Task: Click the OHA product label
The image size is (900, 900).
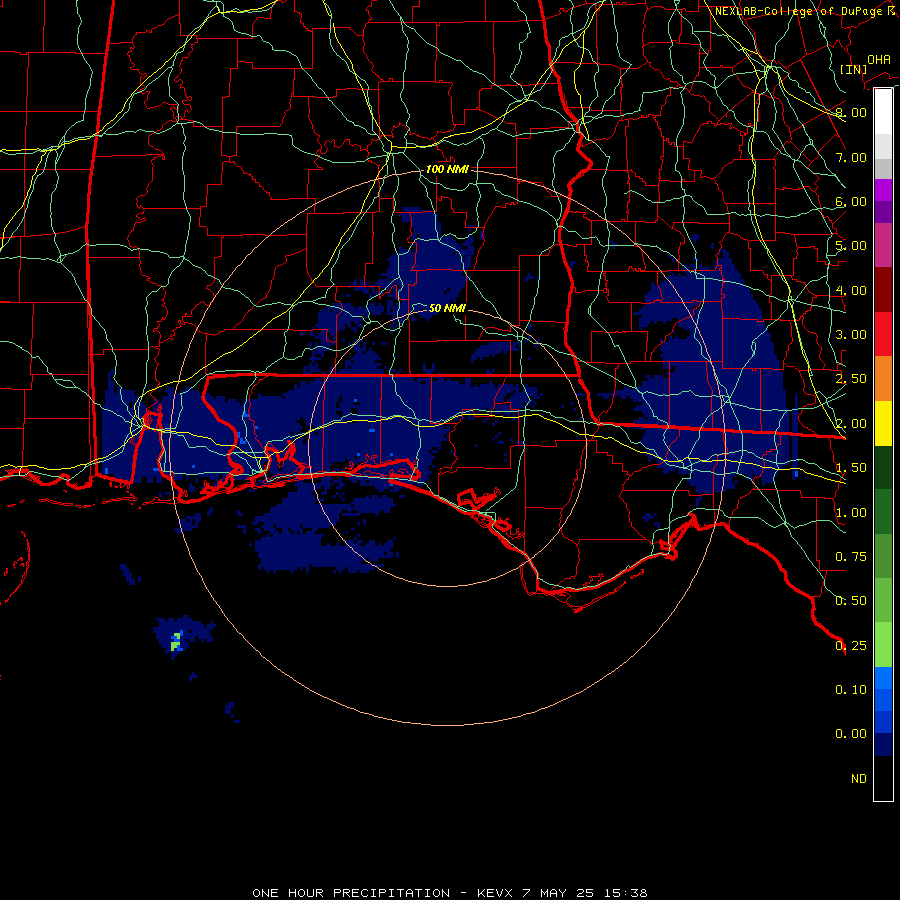Action: 879,59
